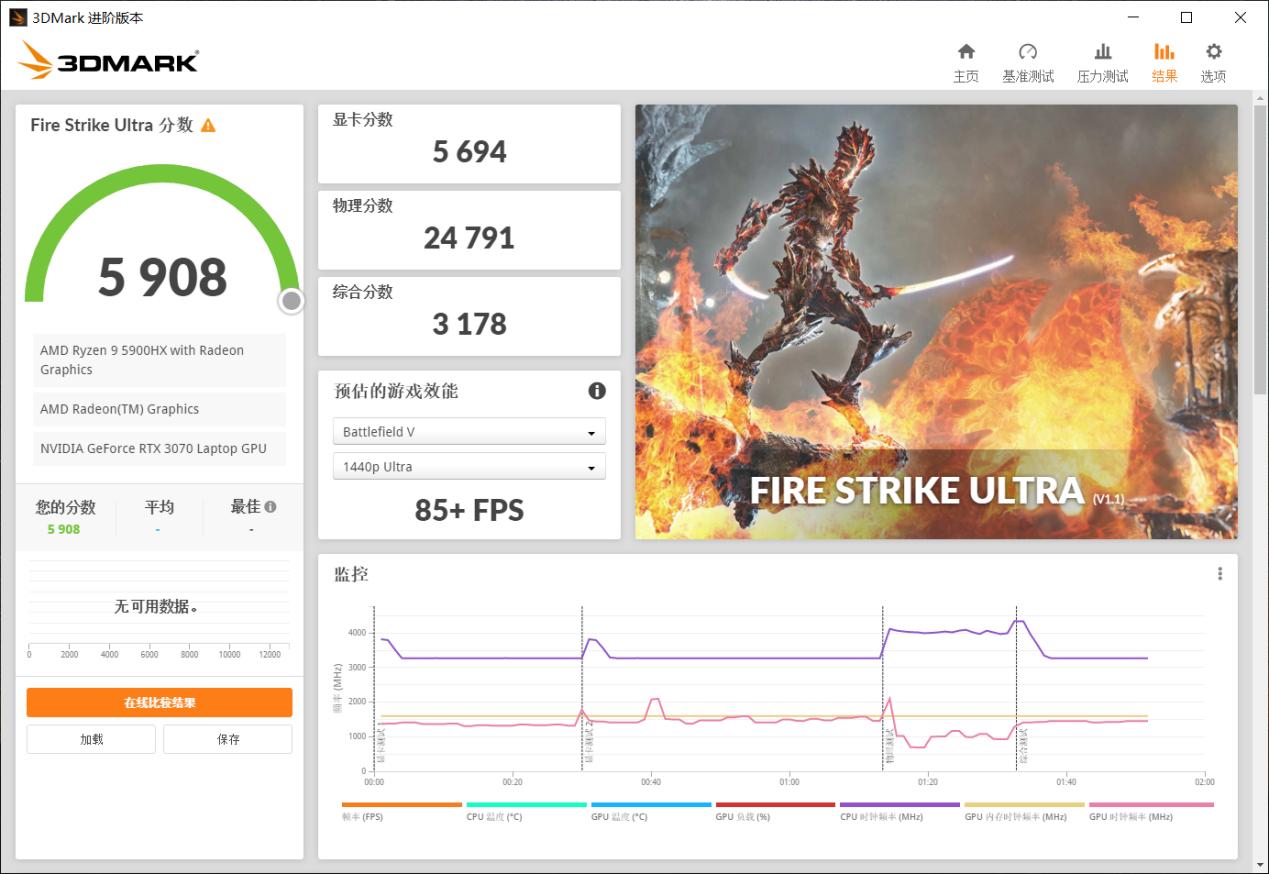Open the 选项 (Options) gear icon
Screen dimensions: 1269x874
click(1213, 60)
